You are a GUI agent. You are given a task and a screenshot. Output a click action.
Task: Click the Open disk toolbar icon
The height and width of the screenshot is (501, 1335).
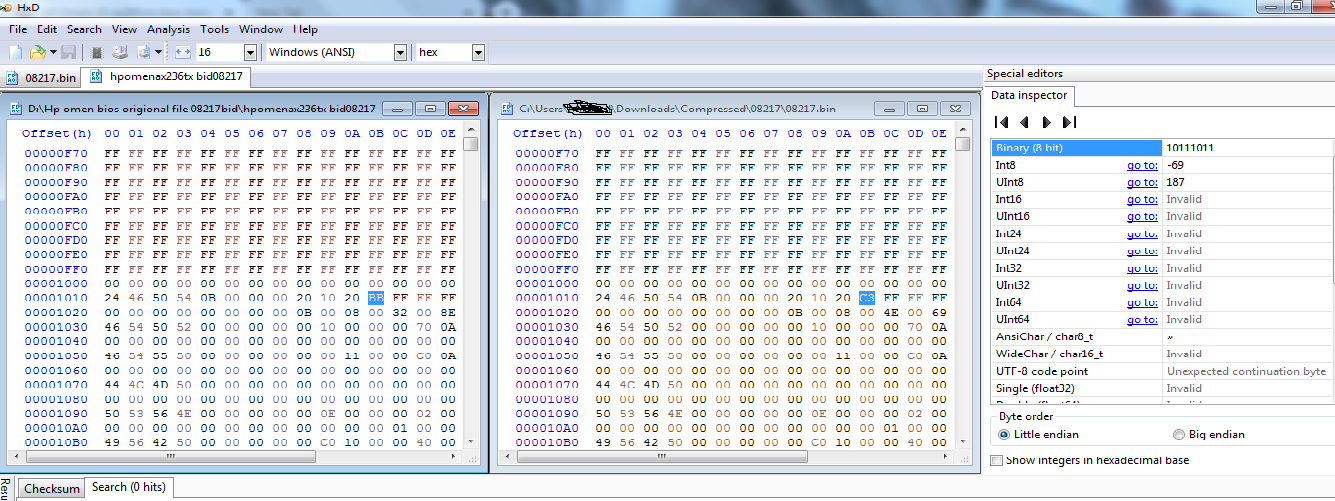coord(120,52)
